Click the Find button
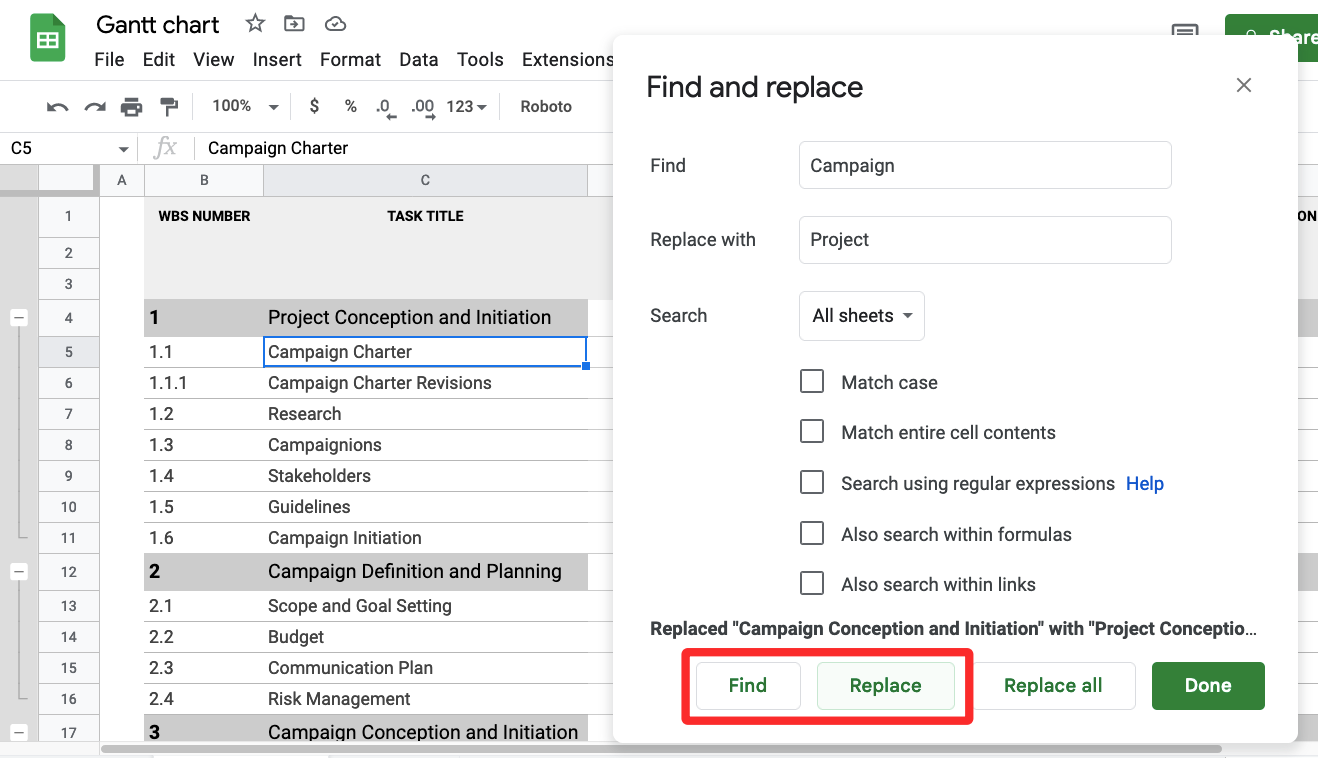1318x758 pixels. click(748, 686)
